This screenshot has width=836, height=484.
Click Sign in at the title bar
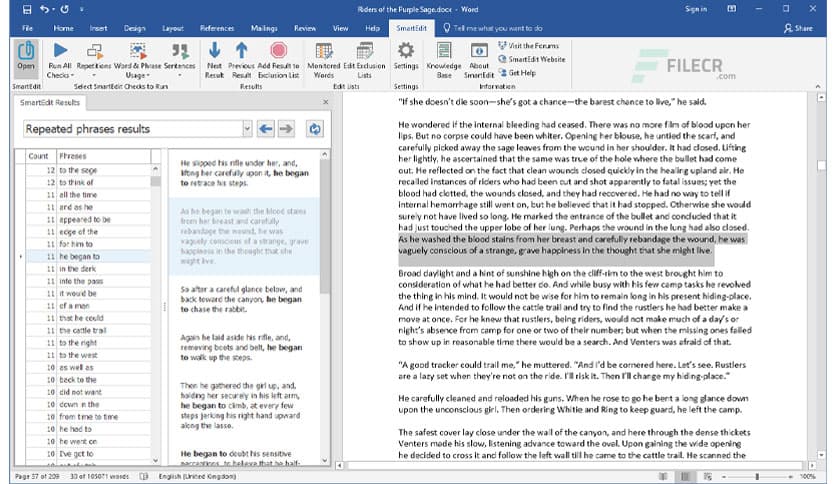click(x=696, y=9)
